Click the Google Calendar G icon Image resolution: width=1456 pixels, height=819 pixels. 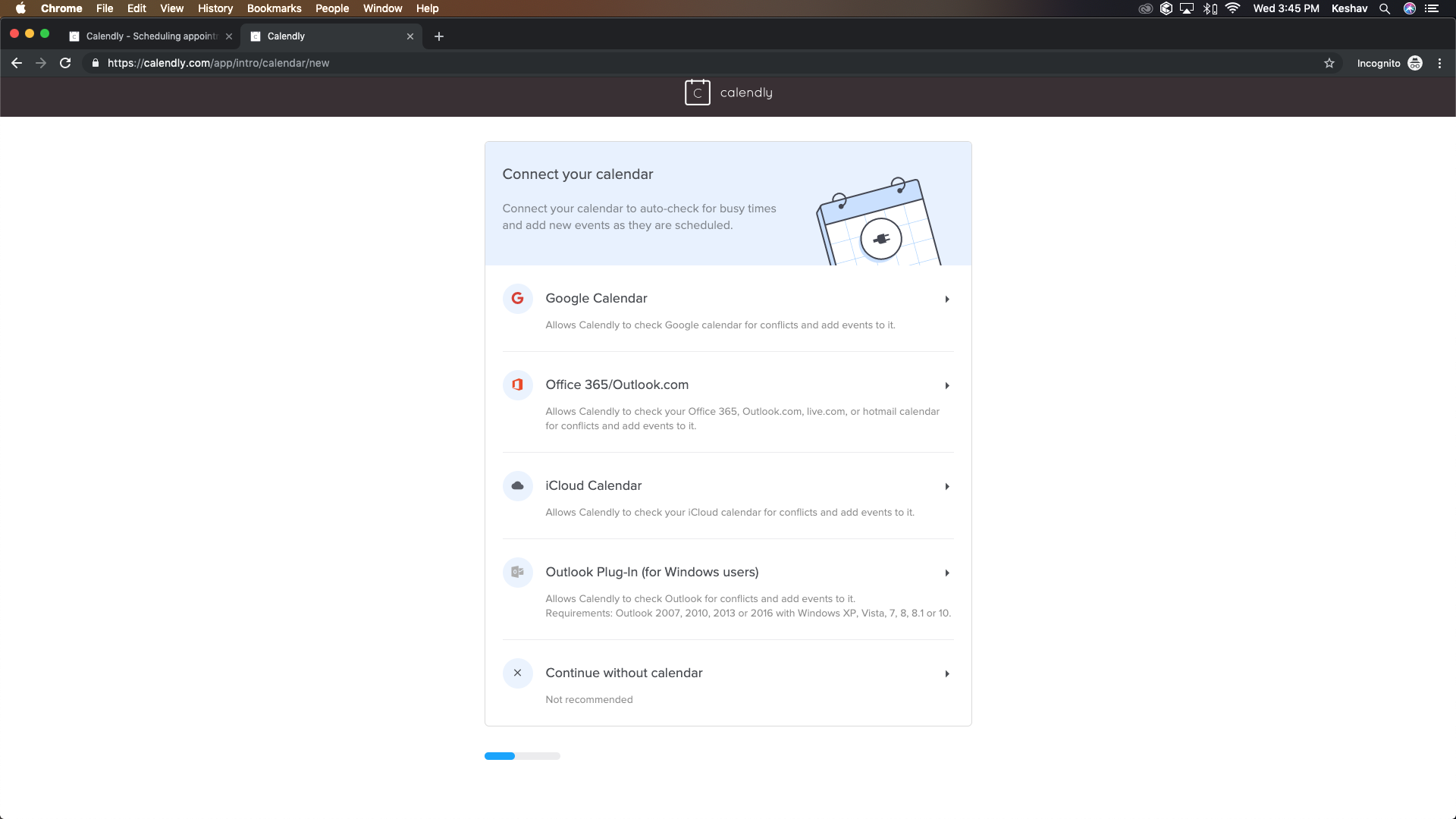(517, 298)
